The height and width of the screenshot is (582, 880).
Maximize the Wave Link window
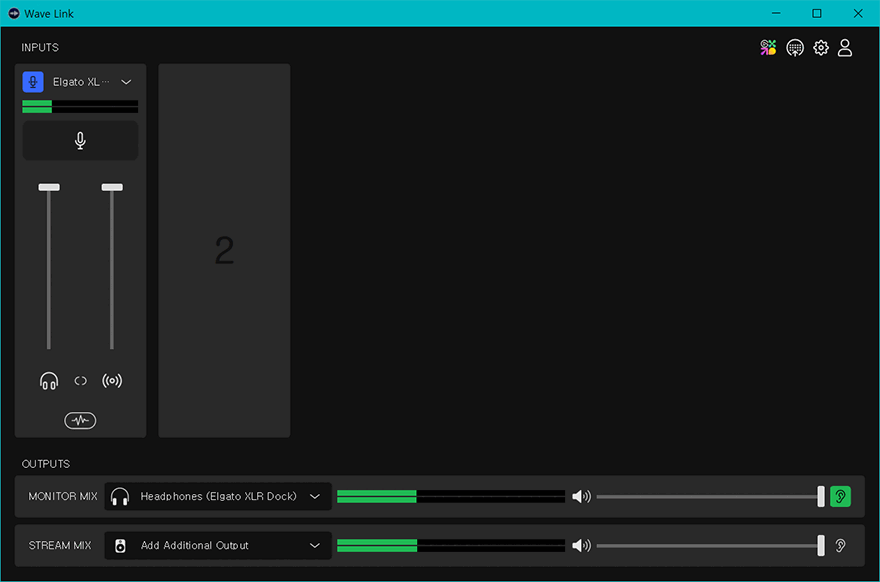point(817,13)
